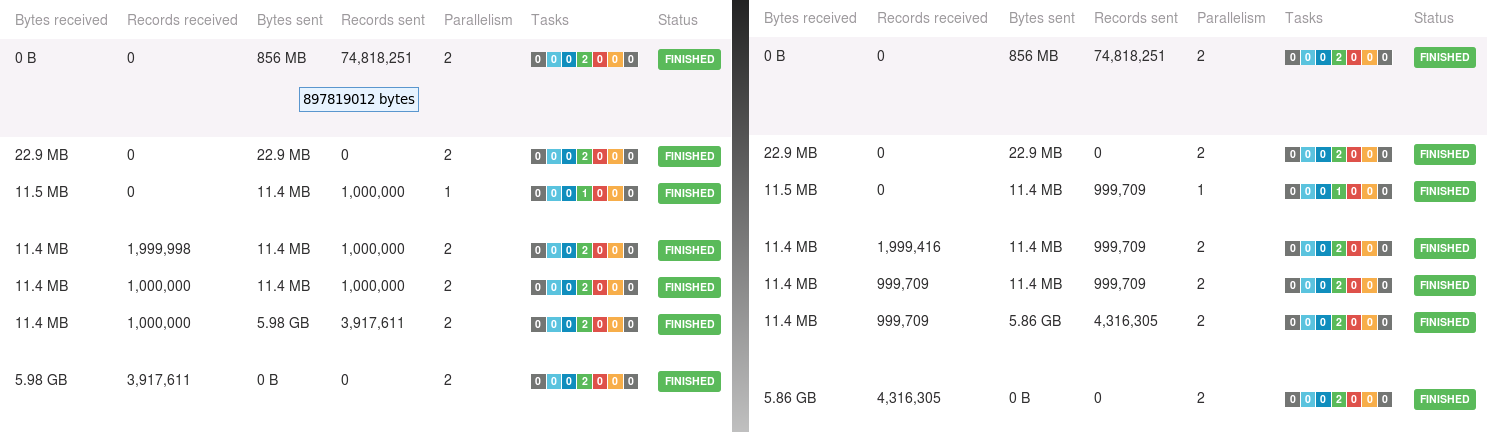Click Tasks column header in right table
1488x432 pixels.
(x=1303, y=18)
